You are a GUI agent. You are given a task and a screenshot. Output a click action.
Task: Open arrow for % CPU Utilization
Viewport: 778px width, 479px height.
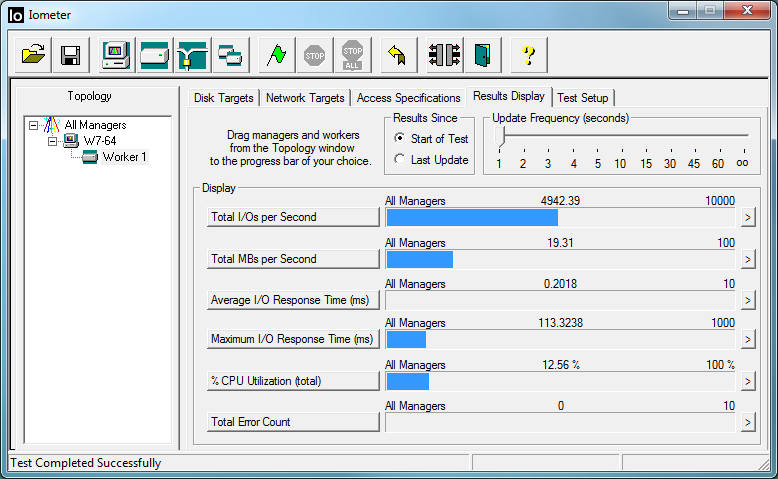pos(748,381)
